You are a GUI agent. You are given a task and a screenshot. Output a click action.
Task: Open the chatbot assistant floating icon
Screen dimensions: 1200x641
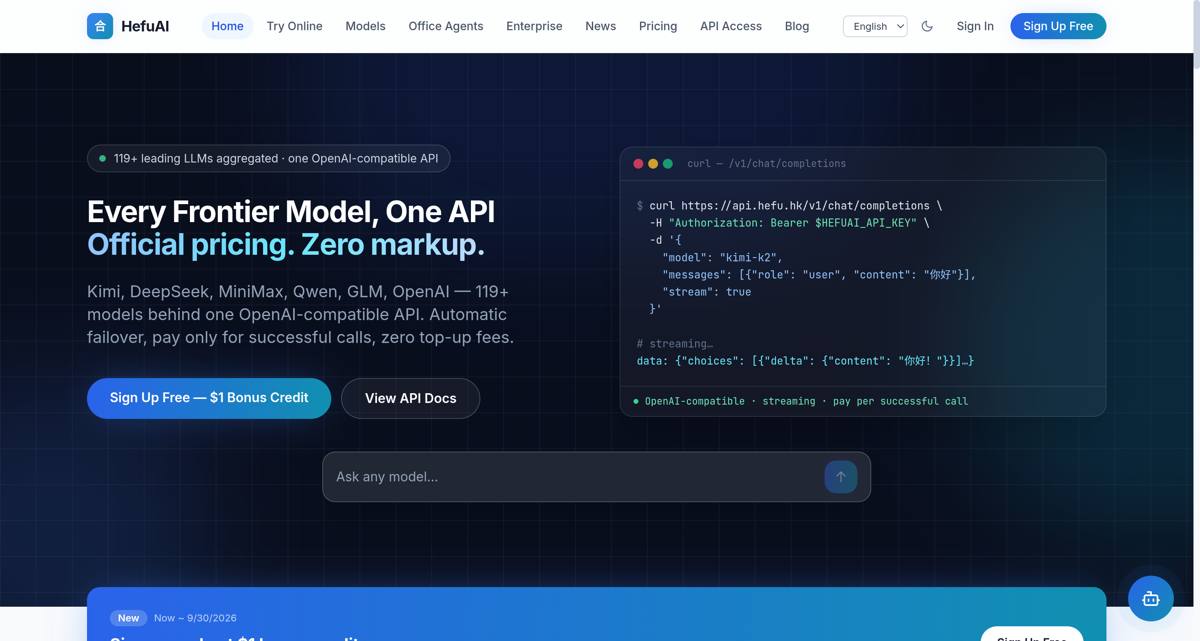(x=1151, y=599)
